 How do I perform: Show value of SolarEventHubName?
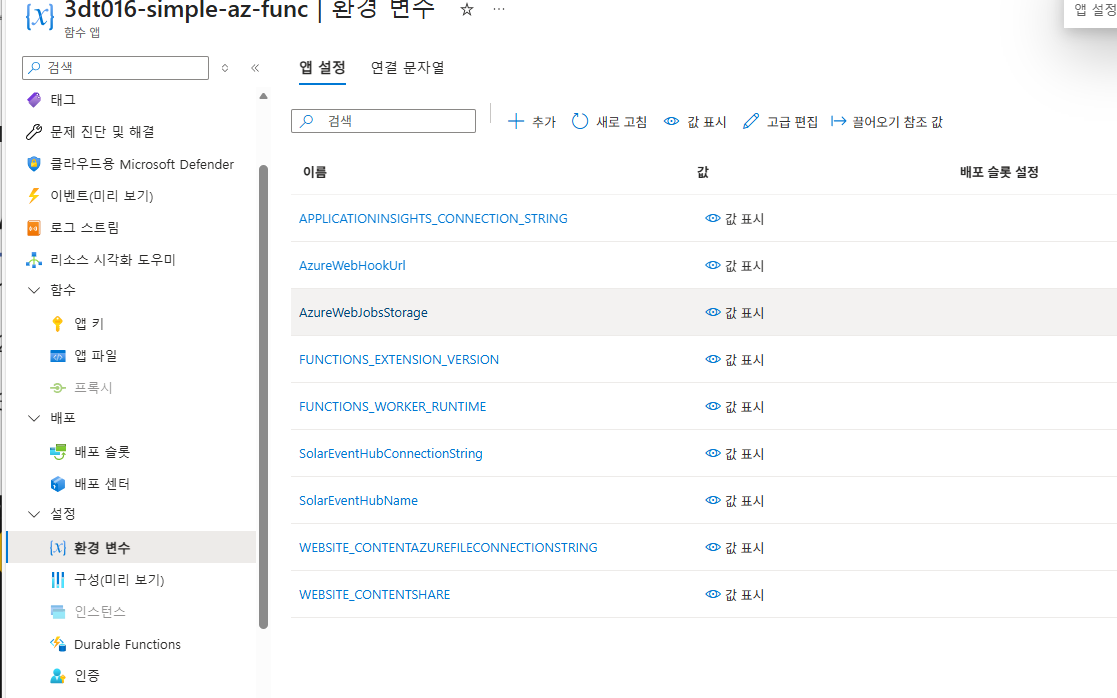tap(734, 501)
